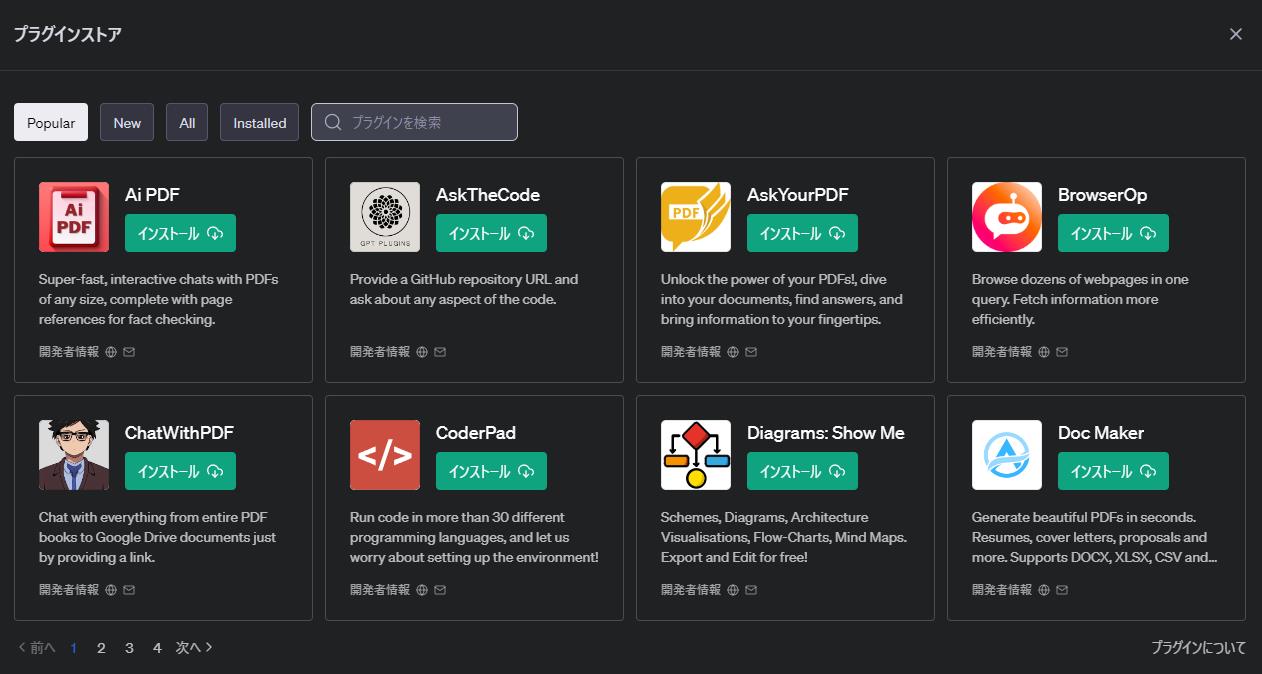1262x674 pixels.
Task: Install the ChatWithPDF plugin
Action: pyautogui.click(x=180, y=471)
